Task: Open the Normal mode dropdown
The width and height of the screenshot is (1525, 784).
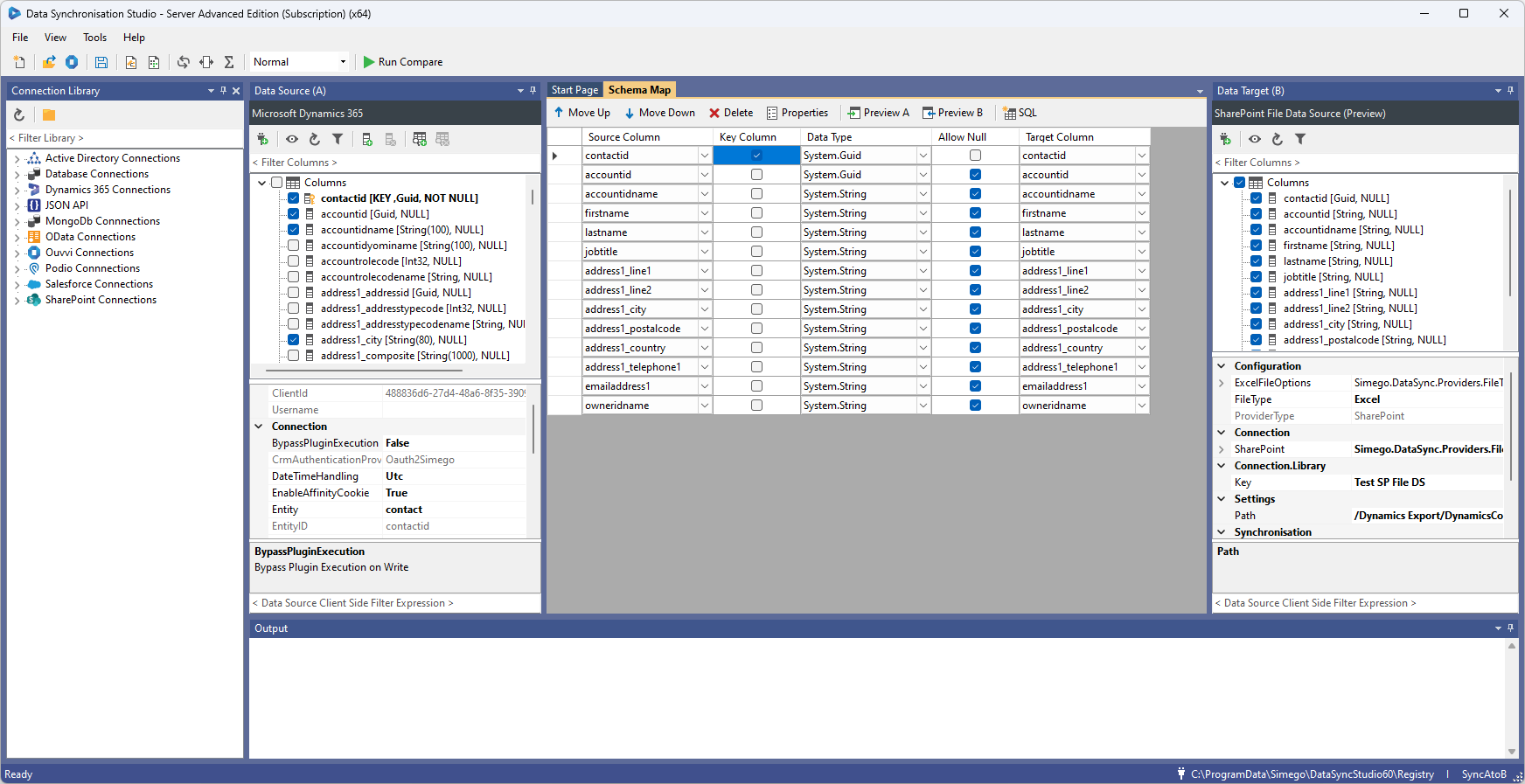Action: [x=343, y=62]
